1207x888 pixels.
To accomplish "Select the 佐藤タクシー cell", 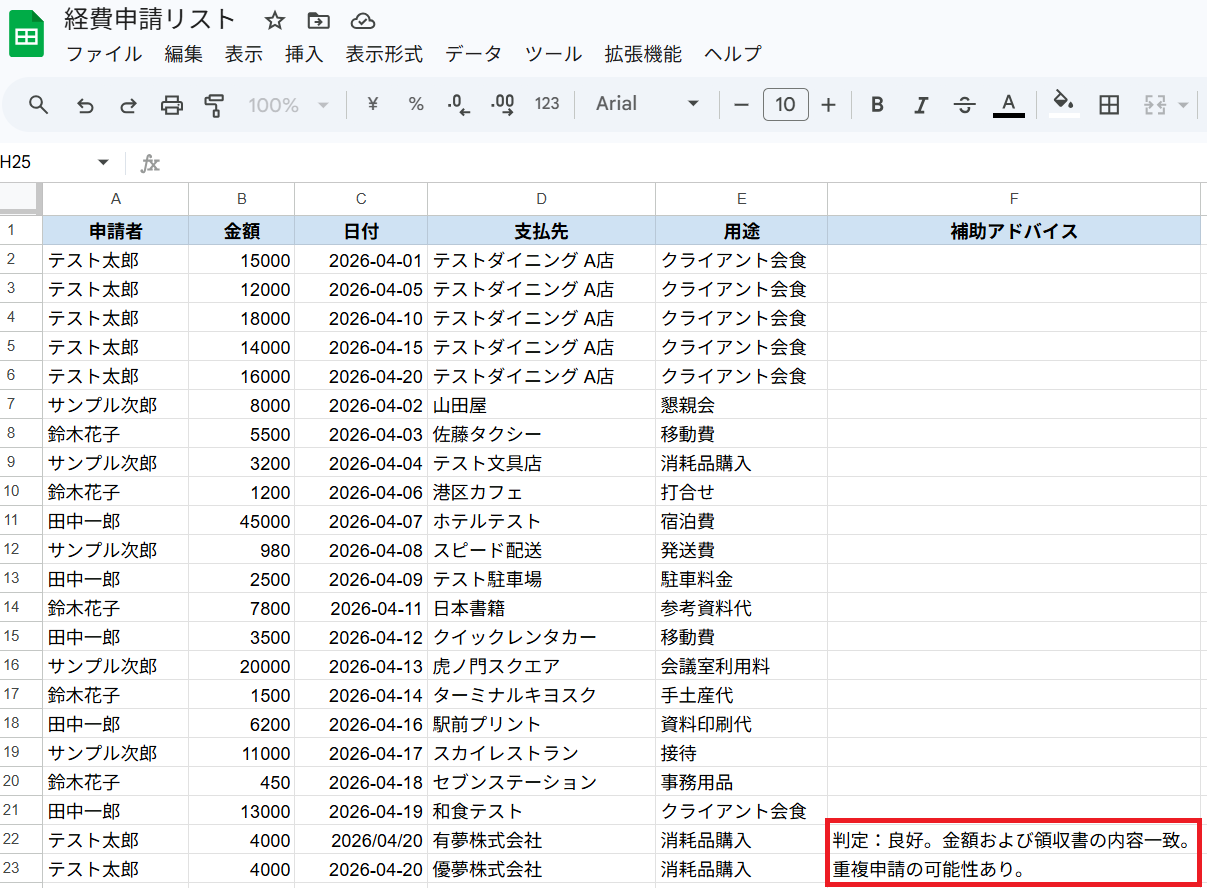I will coord(541,434).
